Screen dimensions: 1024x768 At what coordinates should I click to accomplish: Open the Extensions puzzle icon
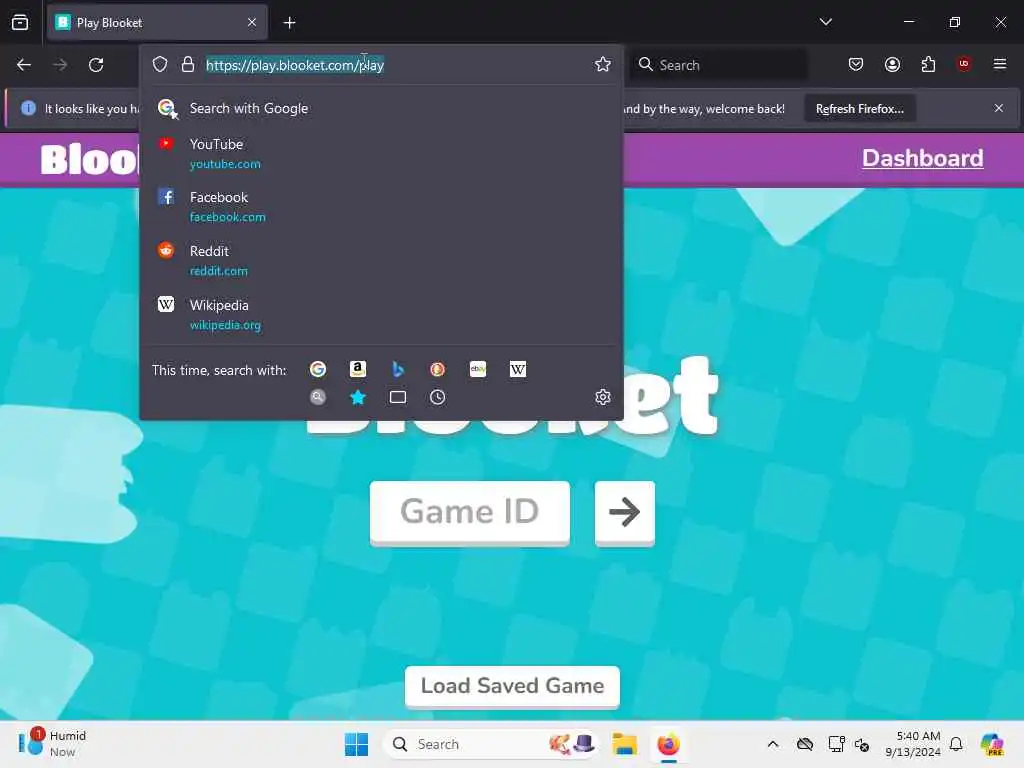tap(928, 64)
